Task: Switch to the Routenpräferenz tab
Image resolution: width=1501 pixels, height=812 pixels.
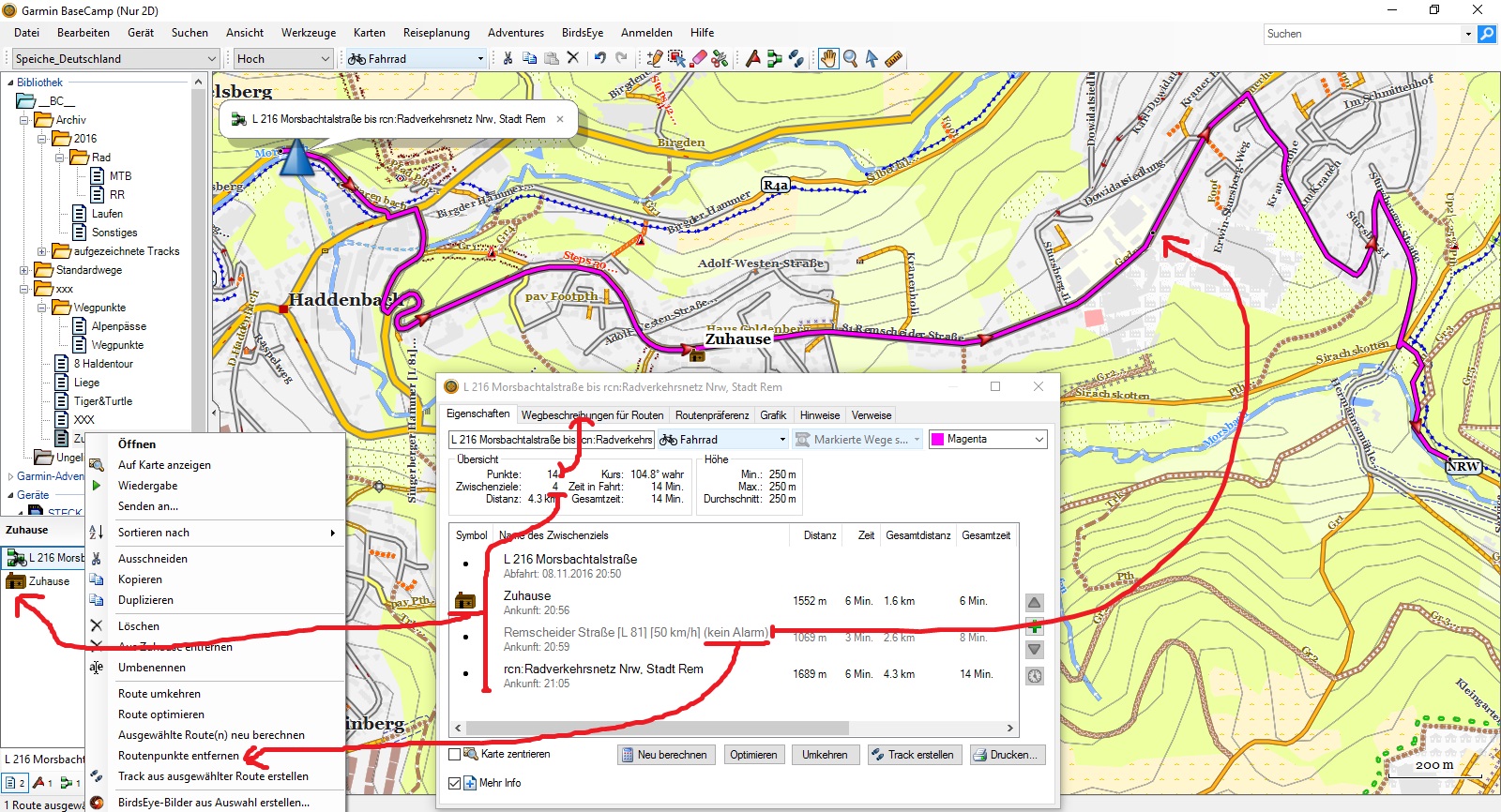Action: pos(712,415)
